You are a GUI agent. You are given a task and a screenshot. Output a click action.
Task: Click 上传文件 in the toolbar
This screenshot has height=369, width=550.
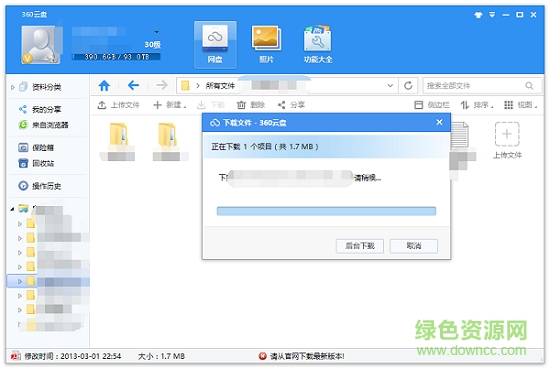(119, 105)
